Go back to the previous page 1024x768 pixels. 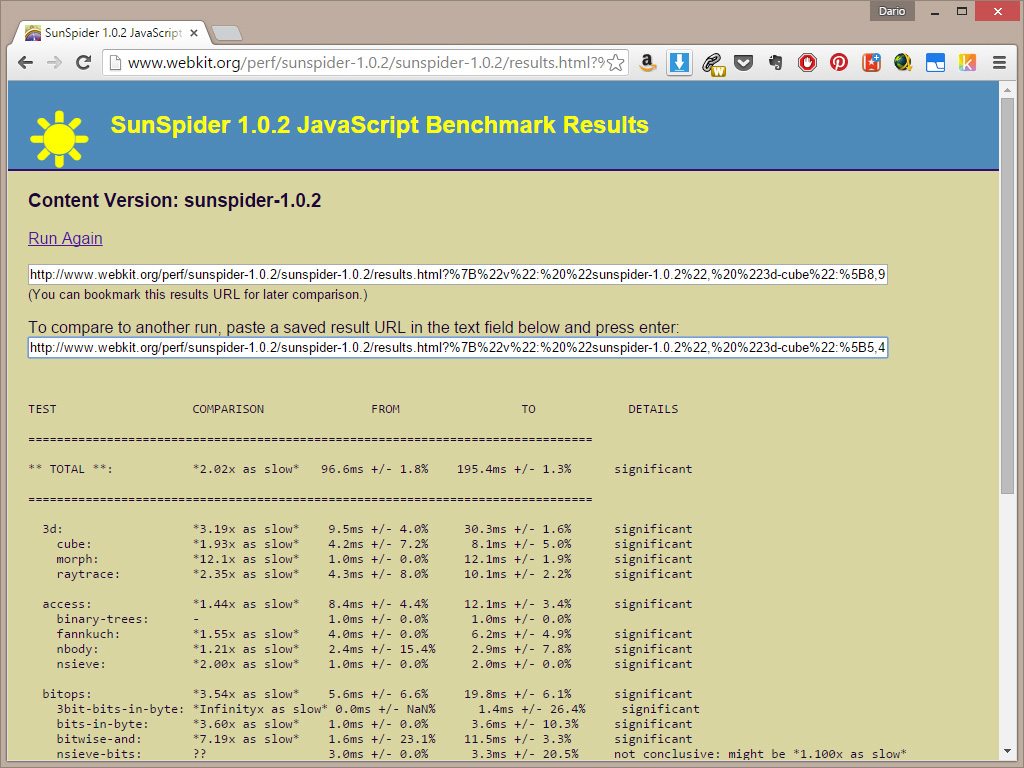[26, 62]
